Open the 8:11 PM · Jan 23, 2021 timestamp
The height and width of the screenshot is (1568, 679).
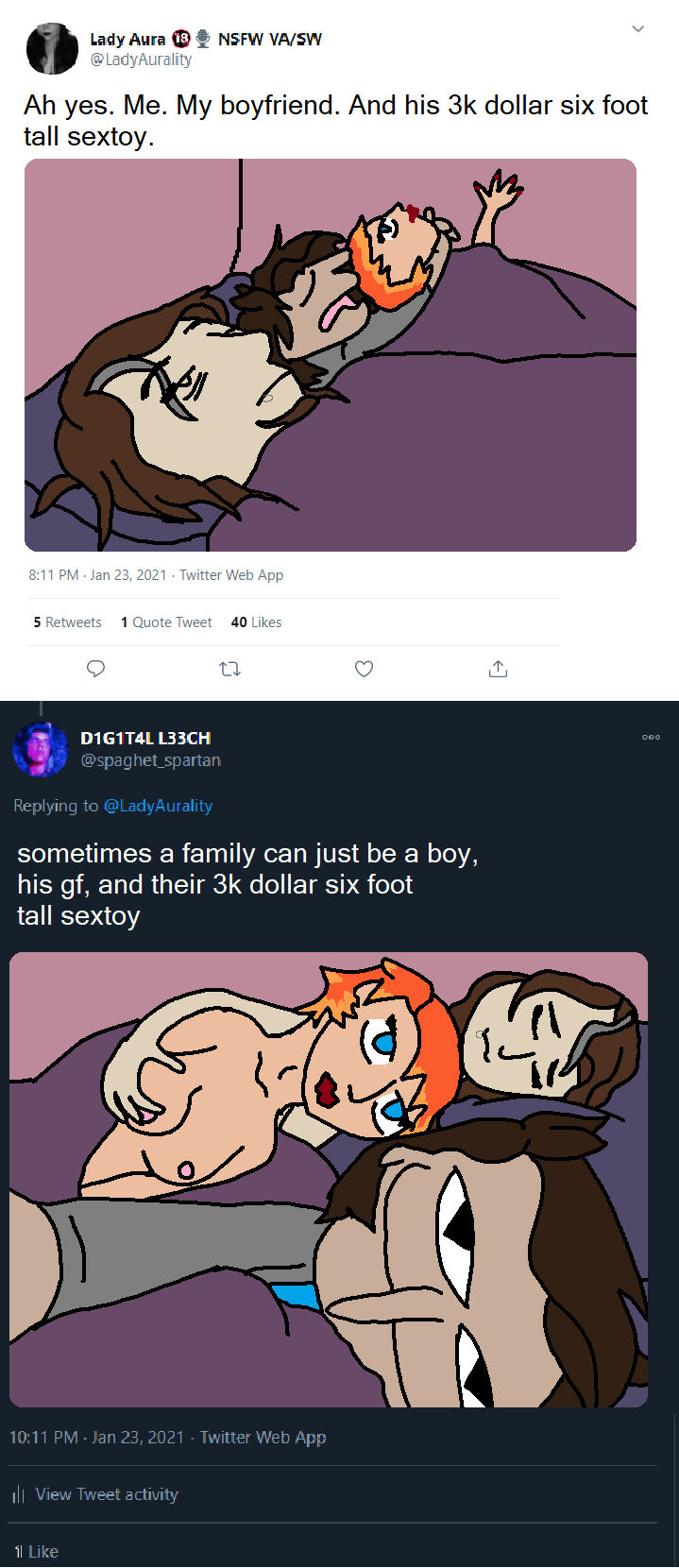point(97,575)
